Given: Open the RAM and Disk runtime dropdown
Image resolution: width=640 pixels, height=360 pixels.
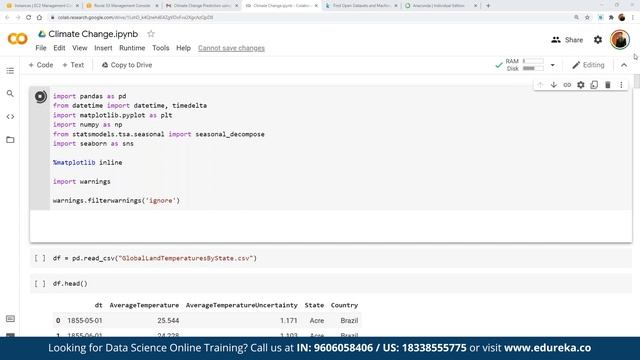Looking at the screenshot, I should [x=553, y=65].
